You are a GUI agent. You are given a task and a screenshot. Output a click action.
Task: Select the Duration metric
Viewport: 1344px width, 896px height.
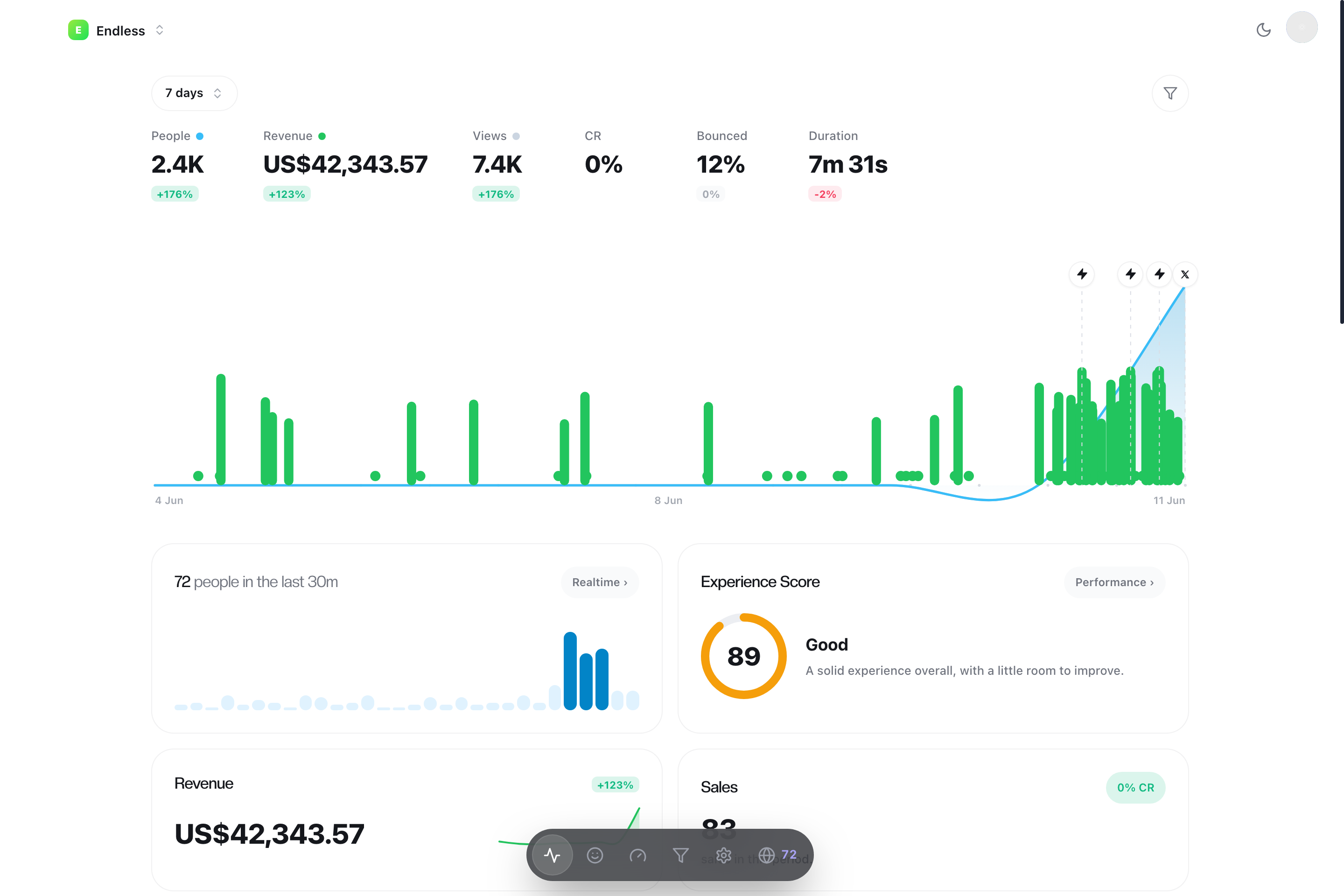(833, 136)
